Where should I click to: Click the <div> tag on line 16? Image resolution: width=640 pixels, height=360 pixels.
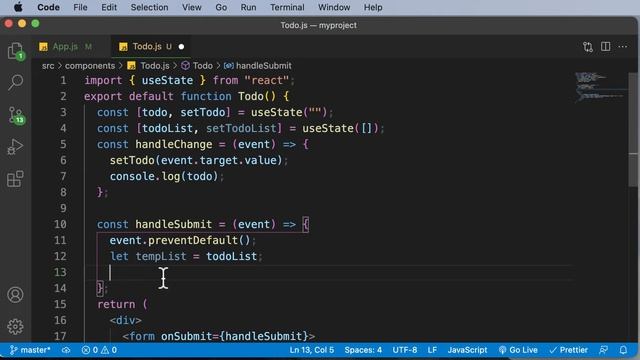tap(126, 320)
